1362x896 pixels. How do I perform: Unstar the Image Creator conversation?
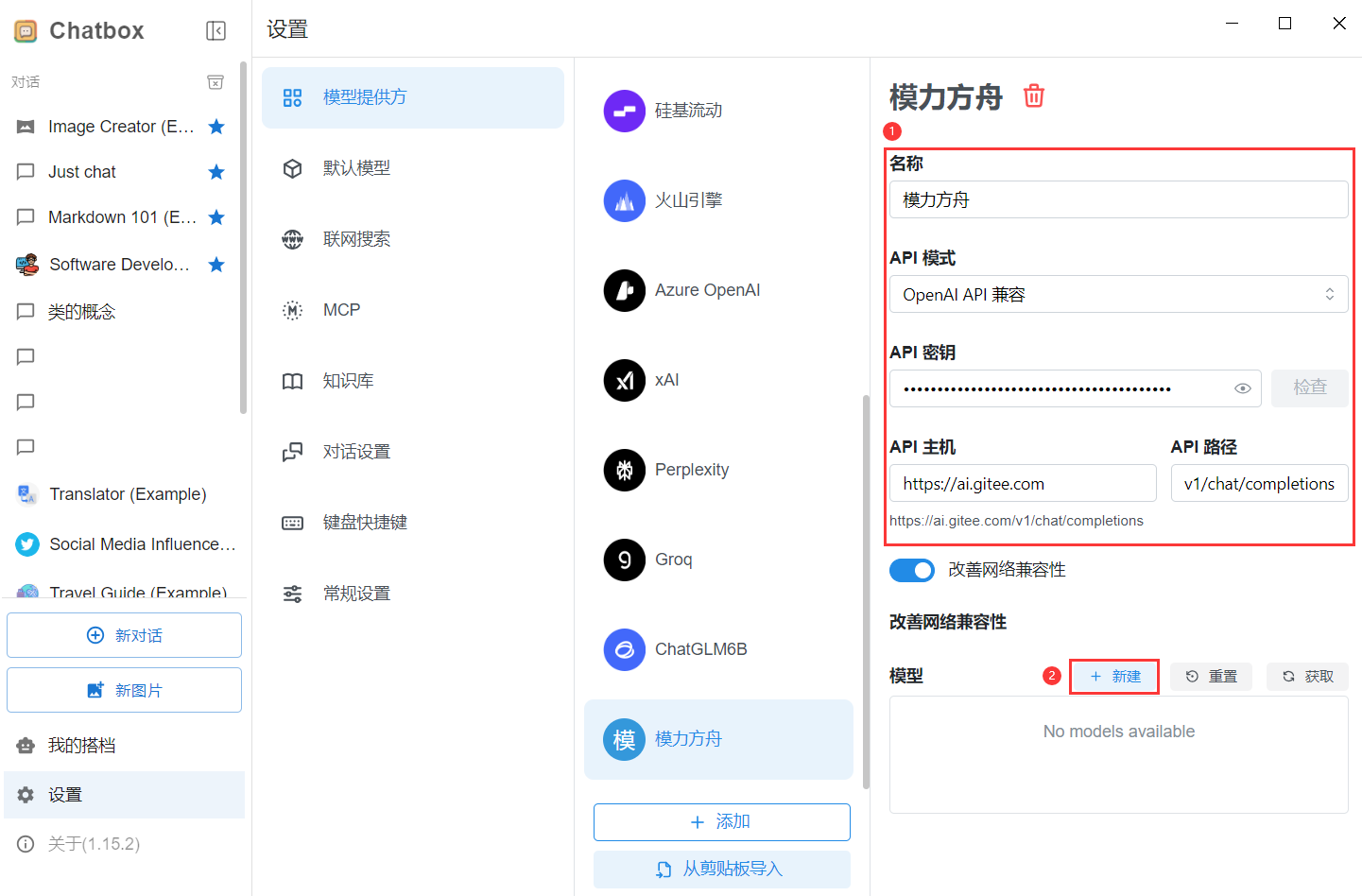216,127
